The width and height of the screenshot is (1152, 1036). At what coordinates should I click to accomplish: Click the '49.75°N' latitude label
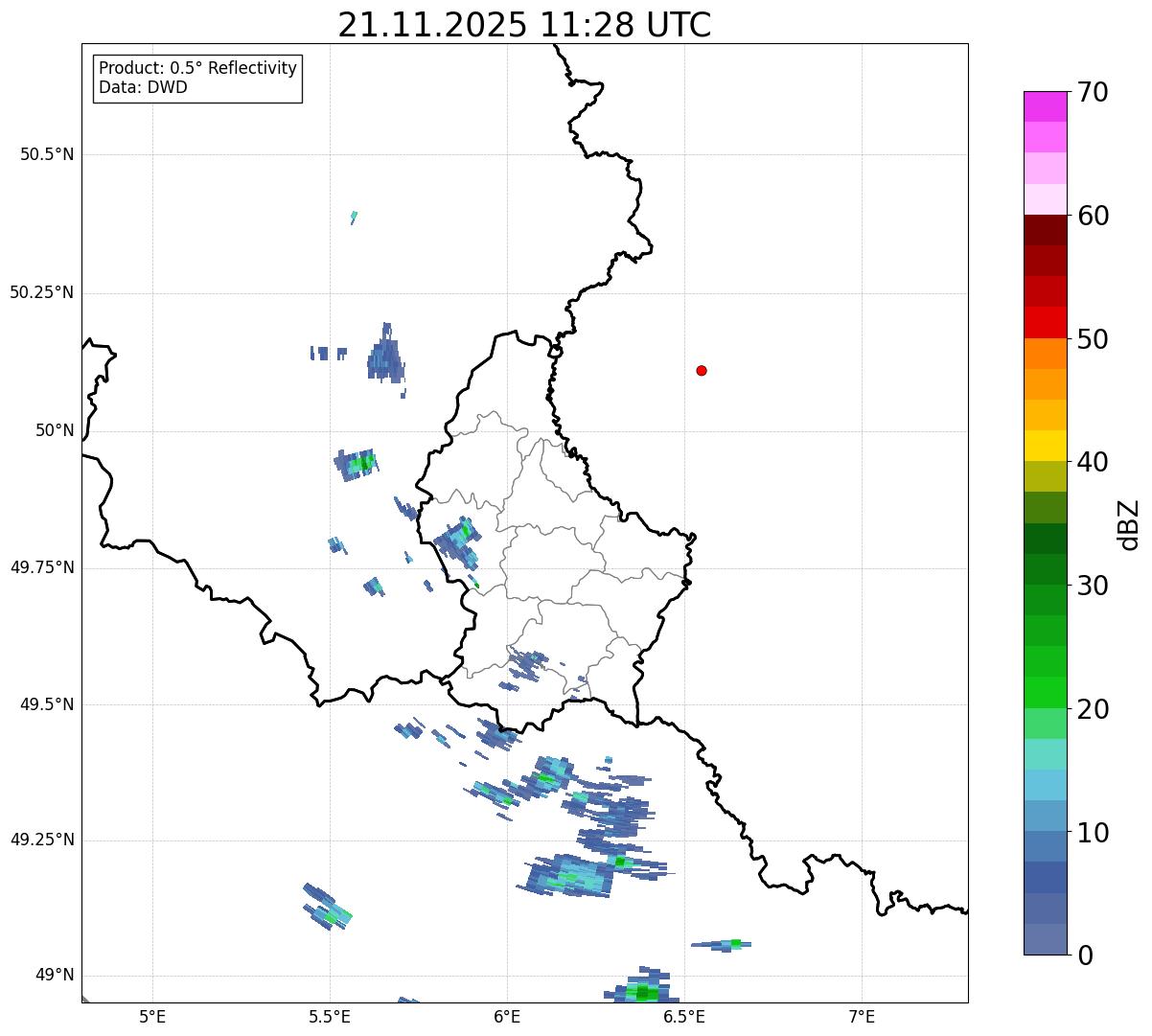pyautogui.click(x=41, y=567)
